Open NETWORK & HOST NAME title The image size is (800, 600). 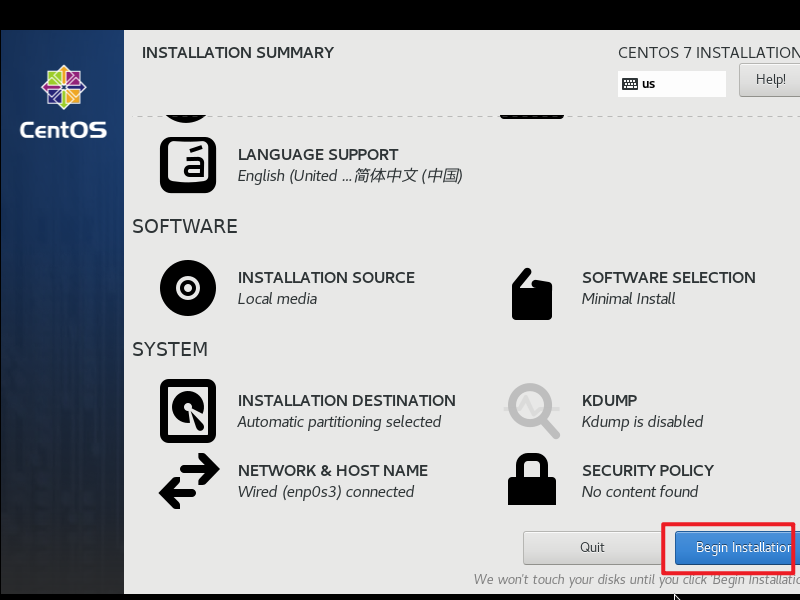click(x=333, y=470)
